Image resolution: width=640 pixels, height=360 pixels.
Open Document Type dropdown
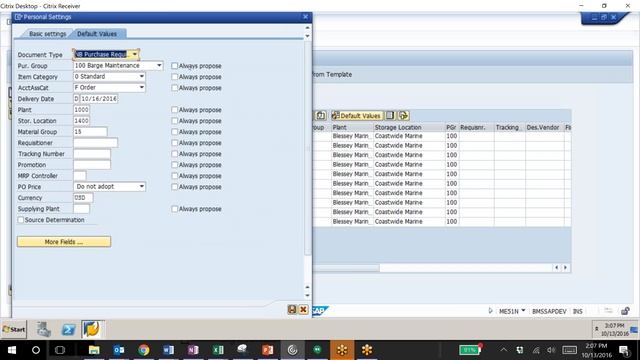pyautogui.click(x=135, y=54)
